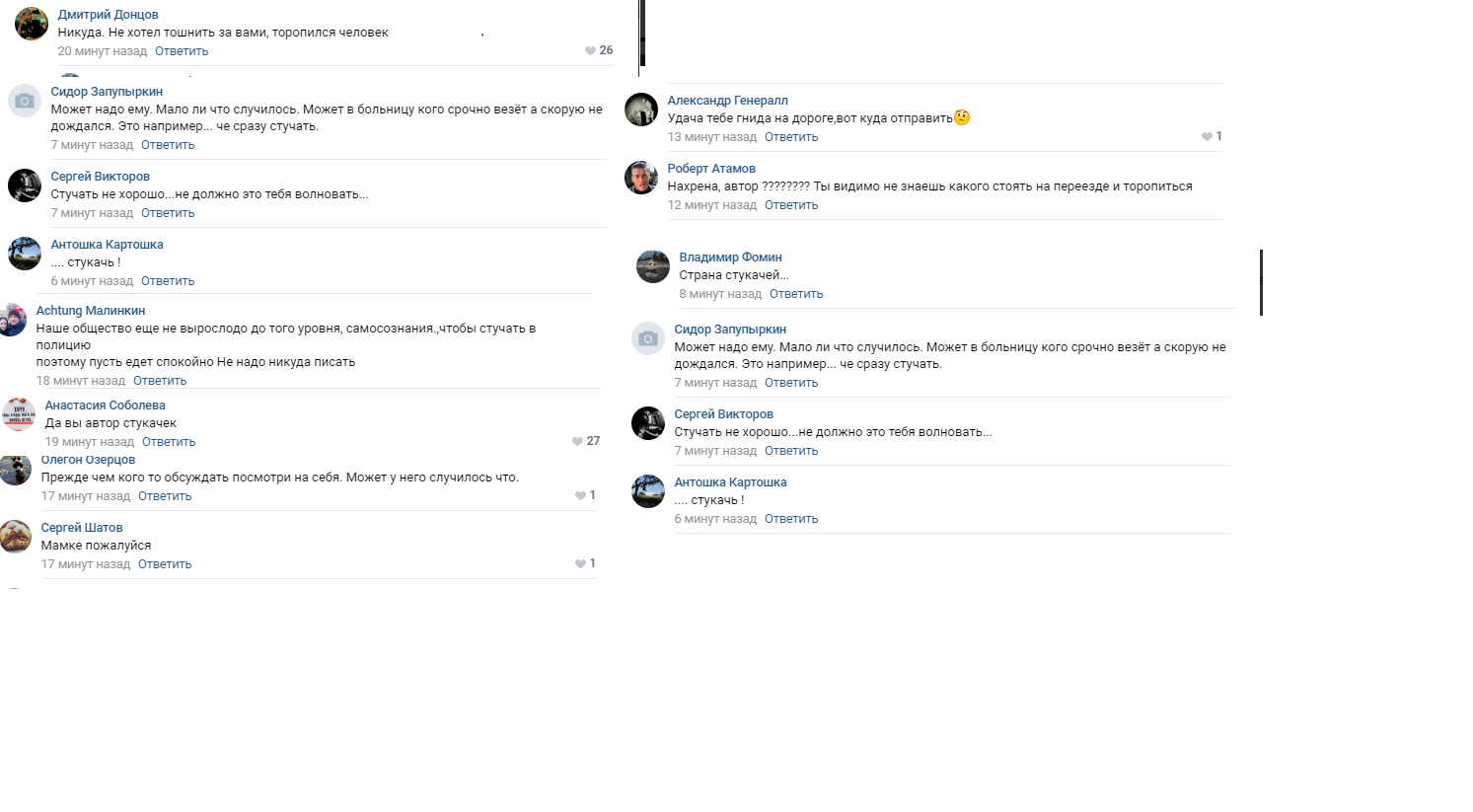The image size is (1473, 812).
Task: Click the name Владимир Фомин
Action: tap(730, 258)
